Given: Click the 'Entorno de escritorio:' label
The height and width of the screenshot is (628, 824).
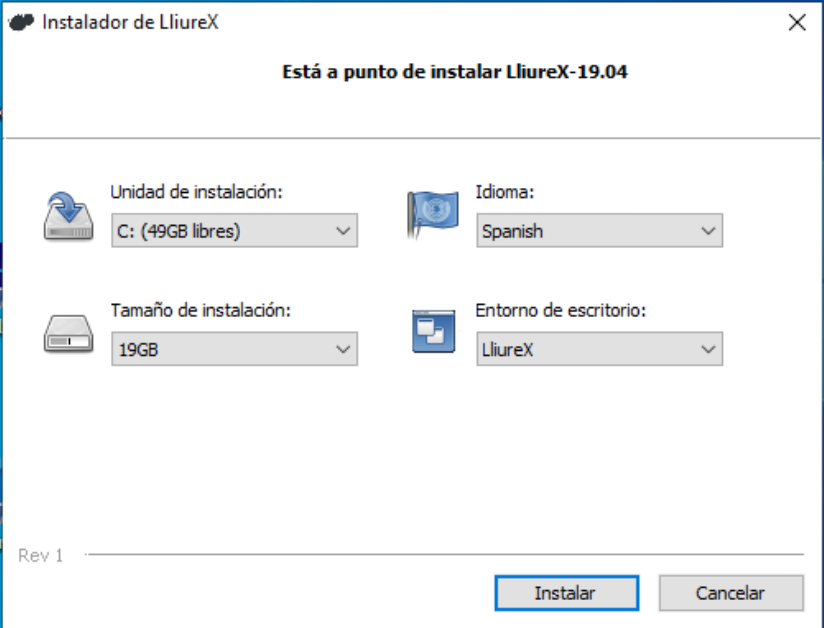Looking at the screenshot, I should (561, 310).
